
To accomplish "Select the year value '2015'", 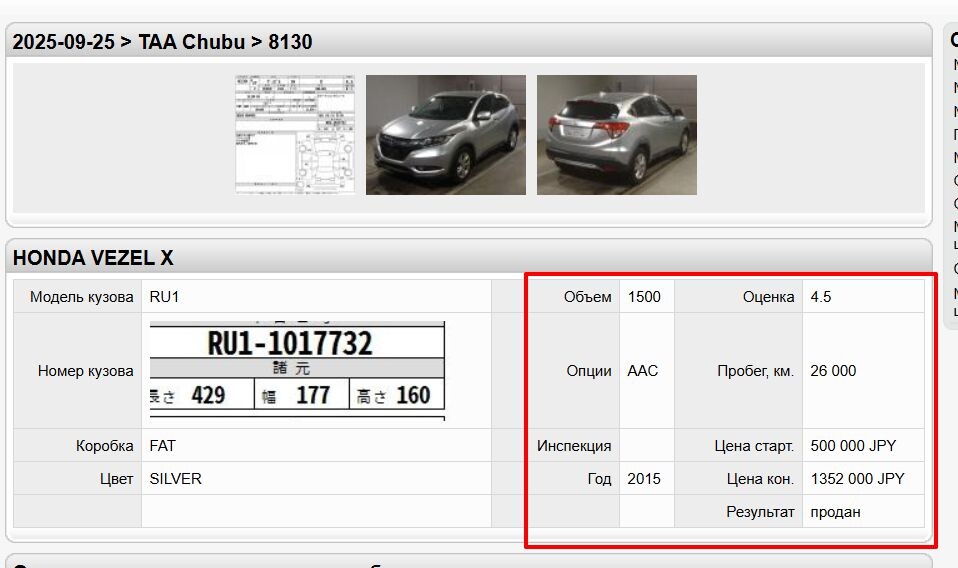I will point(644,479).
